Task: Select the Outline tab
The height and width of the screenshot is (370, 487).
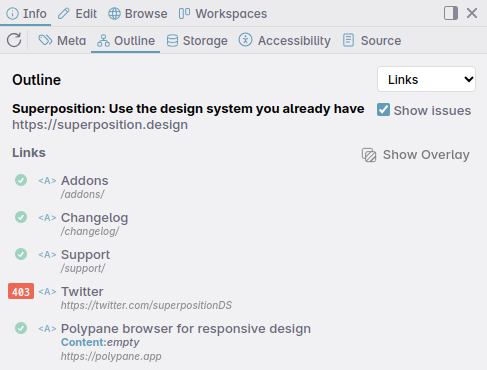Action: tap(126, 41)
